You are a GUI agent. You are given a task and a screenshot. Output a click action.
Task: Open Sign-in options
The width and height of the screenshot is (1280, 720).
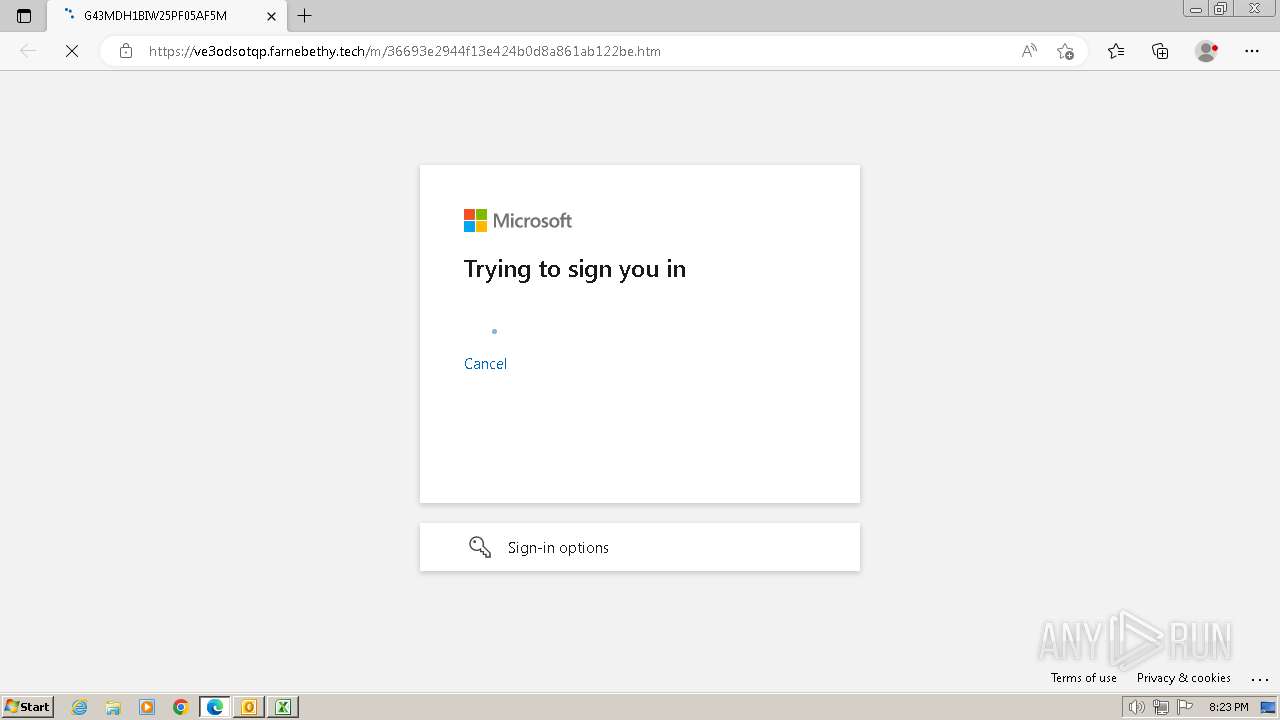(x=640, y=547)
